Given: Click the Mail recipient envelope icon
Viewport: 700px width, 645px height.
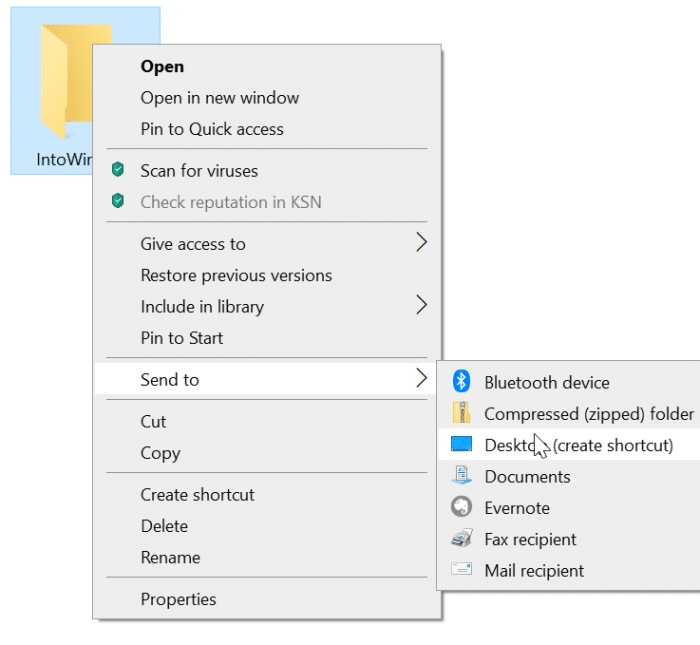Looking at the screenshot, I should (x=461, y=569).
